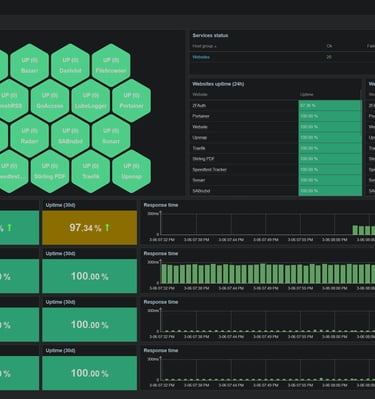Select the Dashdot status hexagon
Screen dimensions: 375x399
70,65
